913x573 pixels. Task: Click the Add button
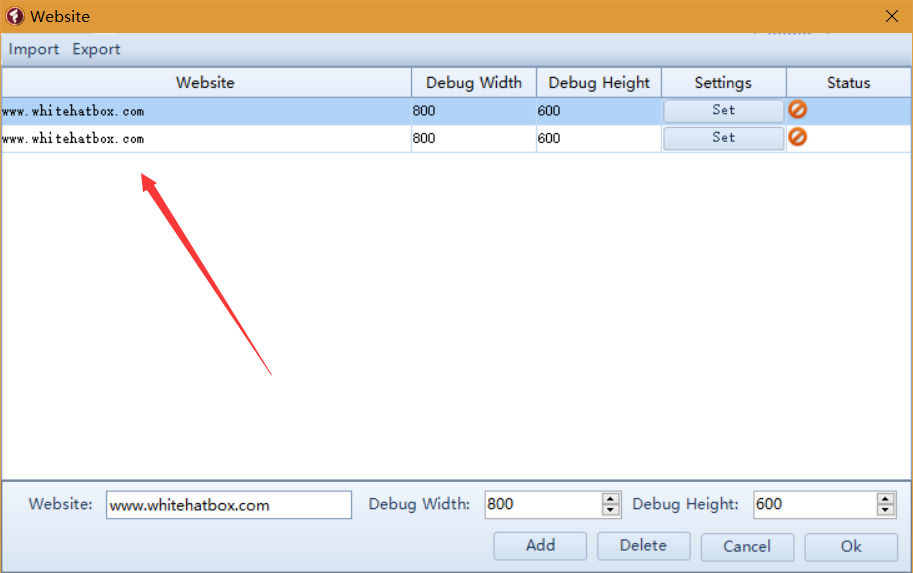click(x=540, y=546)
